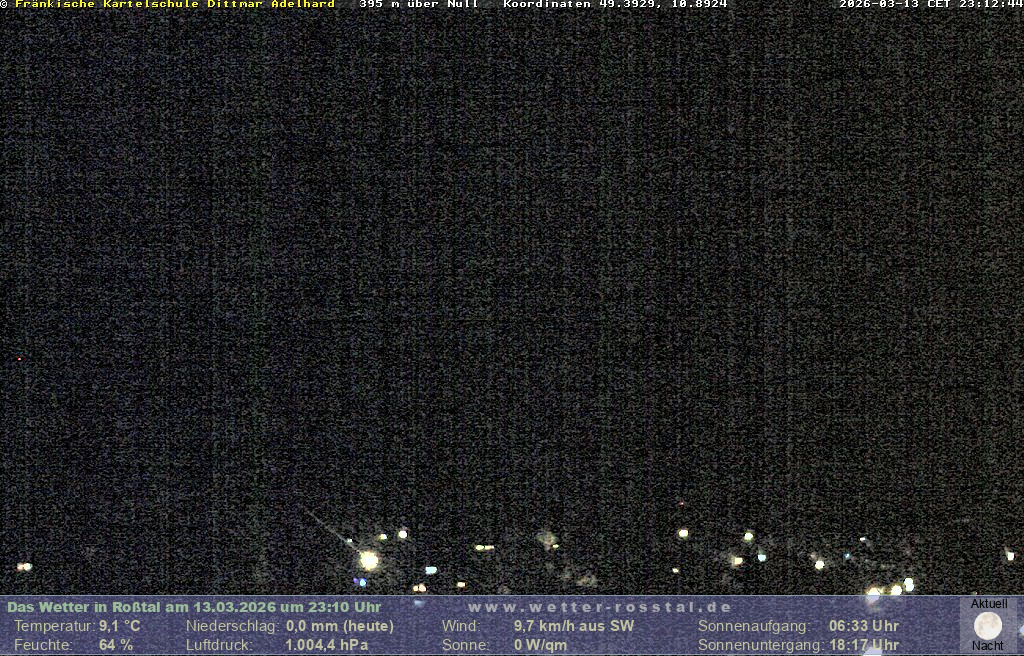Click the wind reading 9,7 km/h aus SW
The image size is (1024, 656).
coord(573,626)
